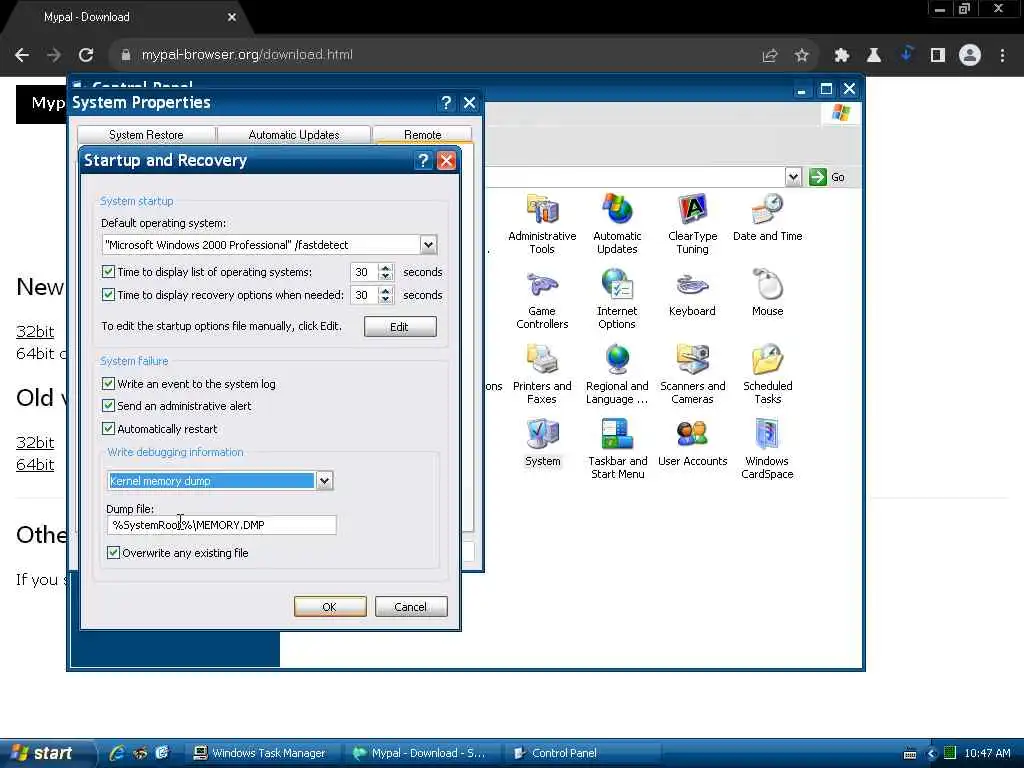Toggle Time to display list of operating systems
This screenshot has width=1024, height=768.
[x=108, y=272]
